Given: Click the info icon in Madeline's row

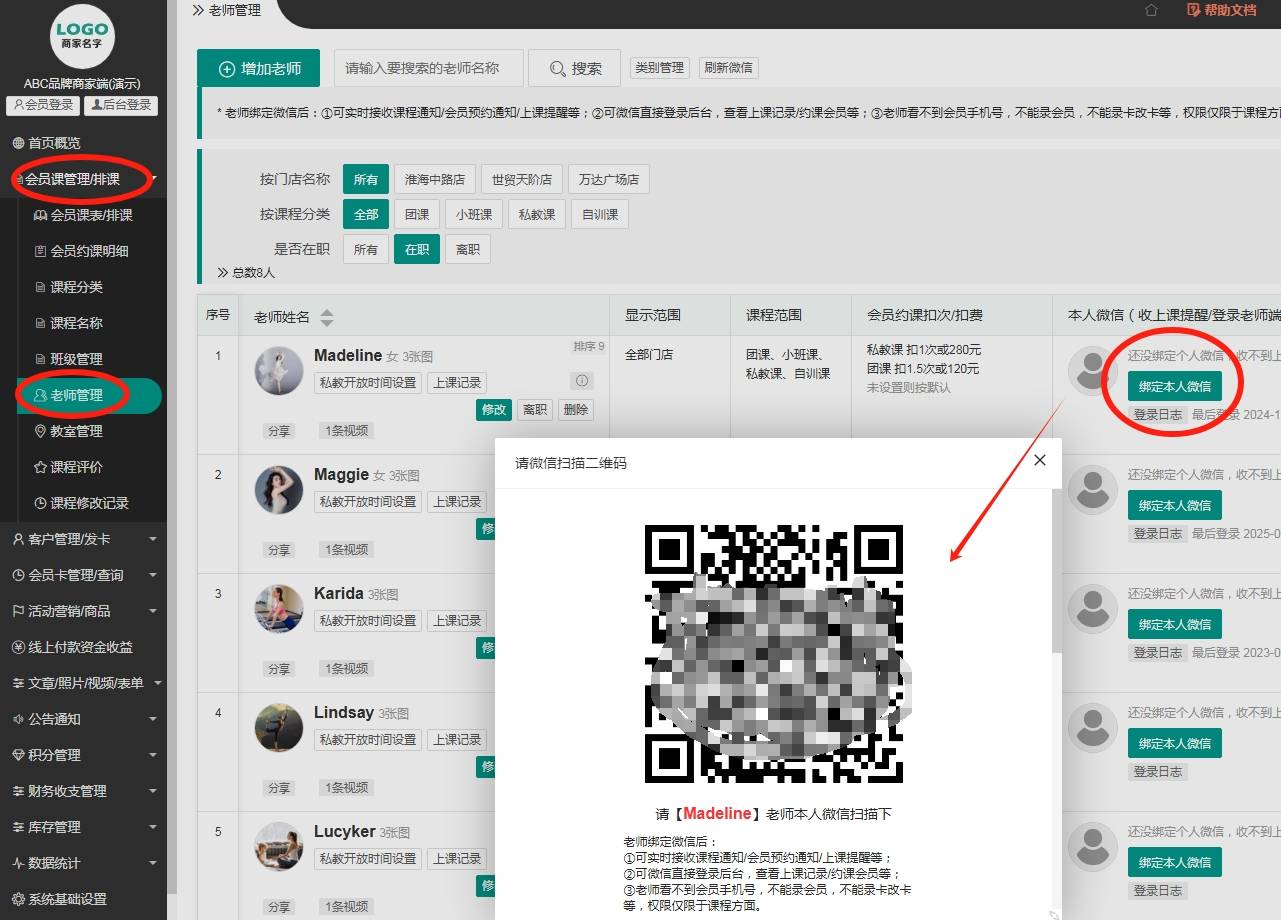Looking at the screenshot, I should (582, 380).
